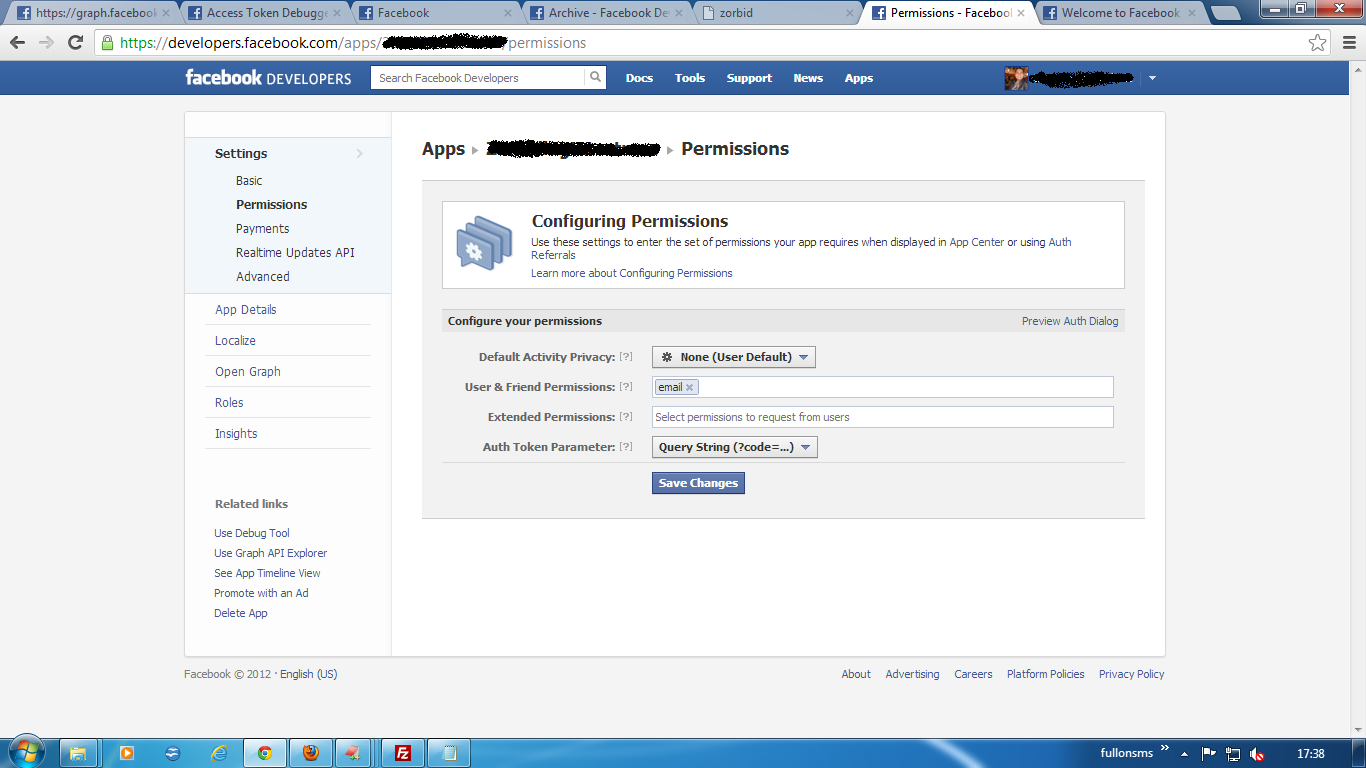Switch to Chrome in the taskbar
This screenshot has width=1366, height=768.
(x=265, y=753)
